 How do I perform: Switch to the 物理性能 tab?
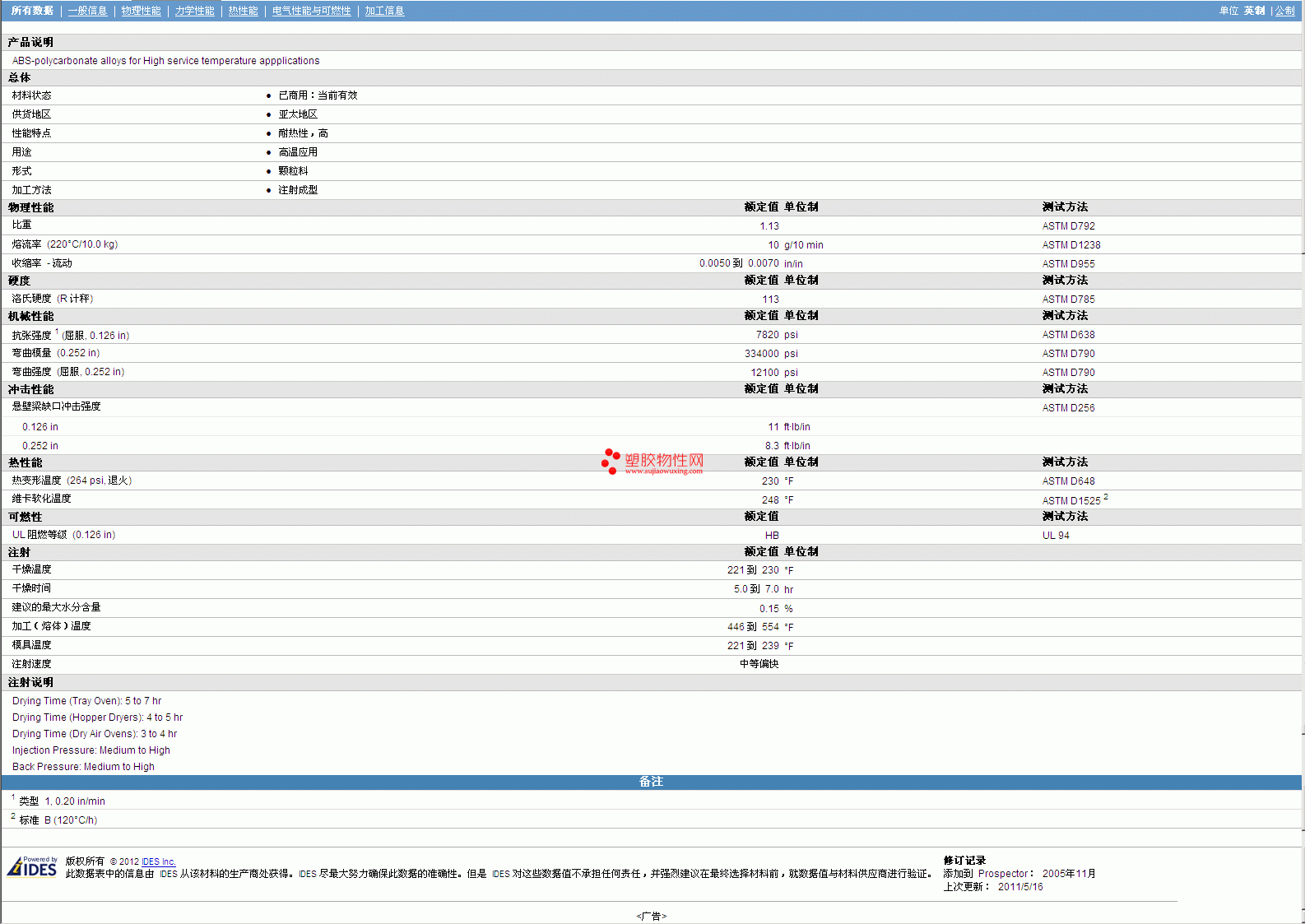(141, 11)
